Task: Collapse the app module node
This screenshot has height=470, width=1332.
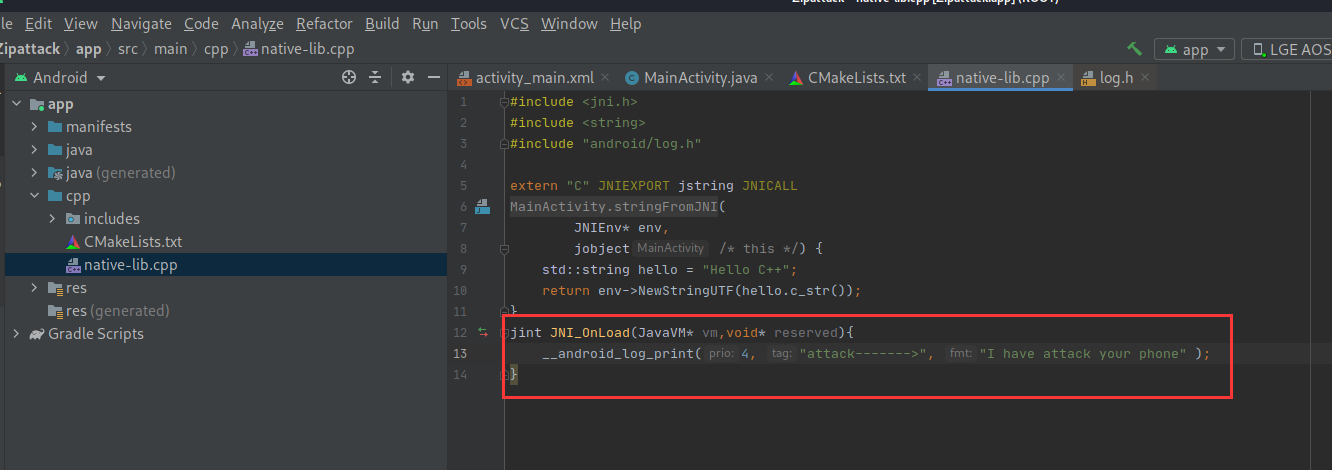Action: 16,104
